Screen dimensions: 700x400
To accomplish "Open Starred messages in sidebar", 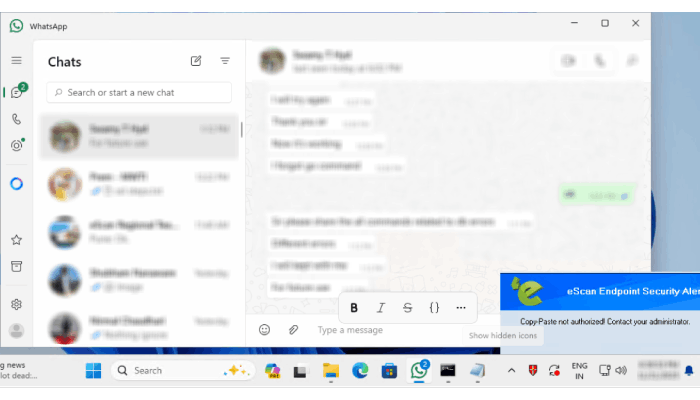I will click(x=16, y=240).
